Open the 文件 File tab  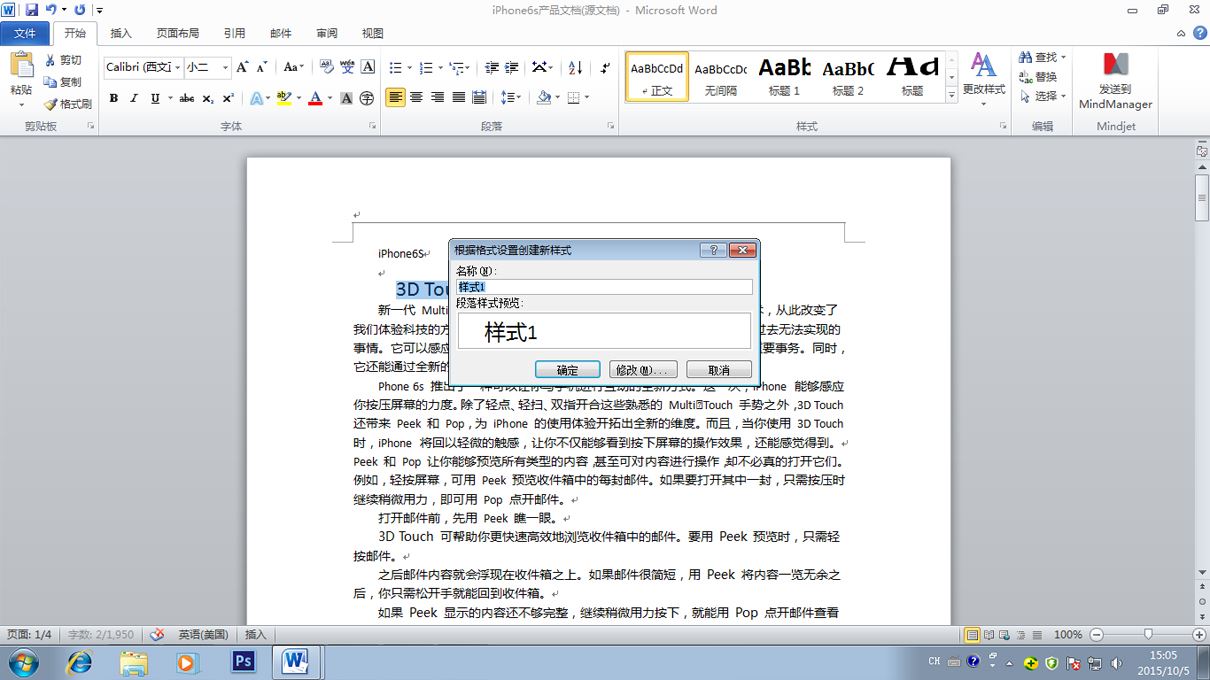[24, 33]
